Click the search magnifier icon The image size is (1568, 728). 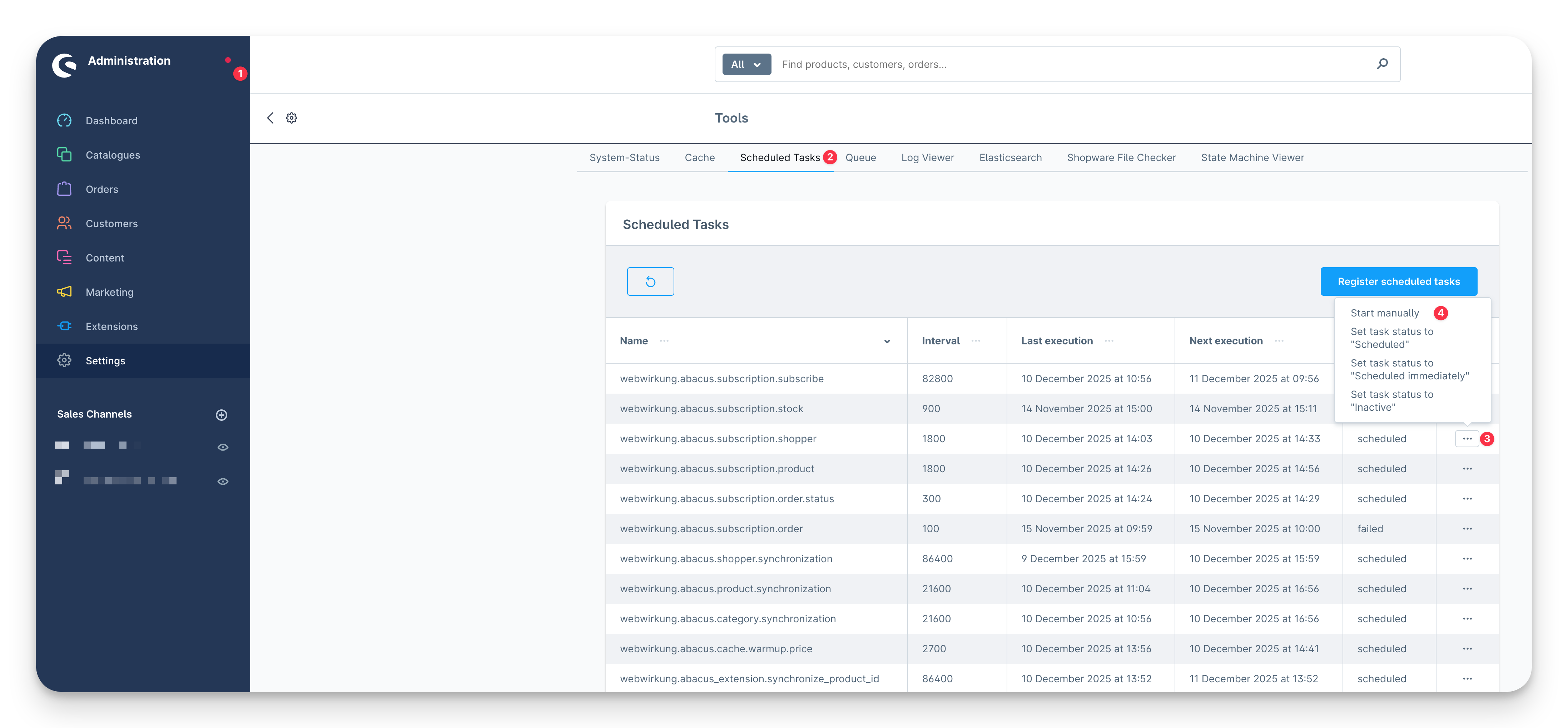1382,64
